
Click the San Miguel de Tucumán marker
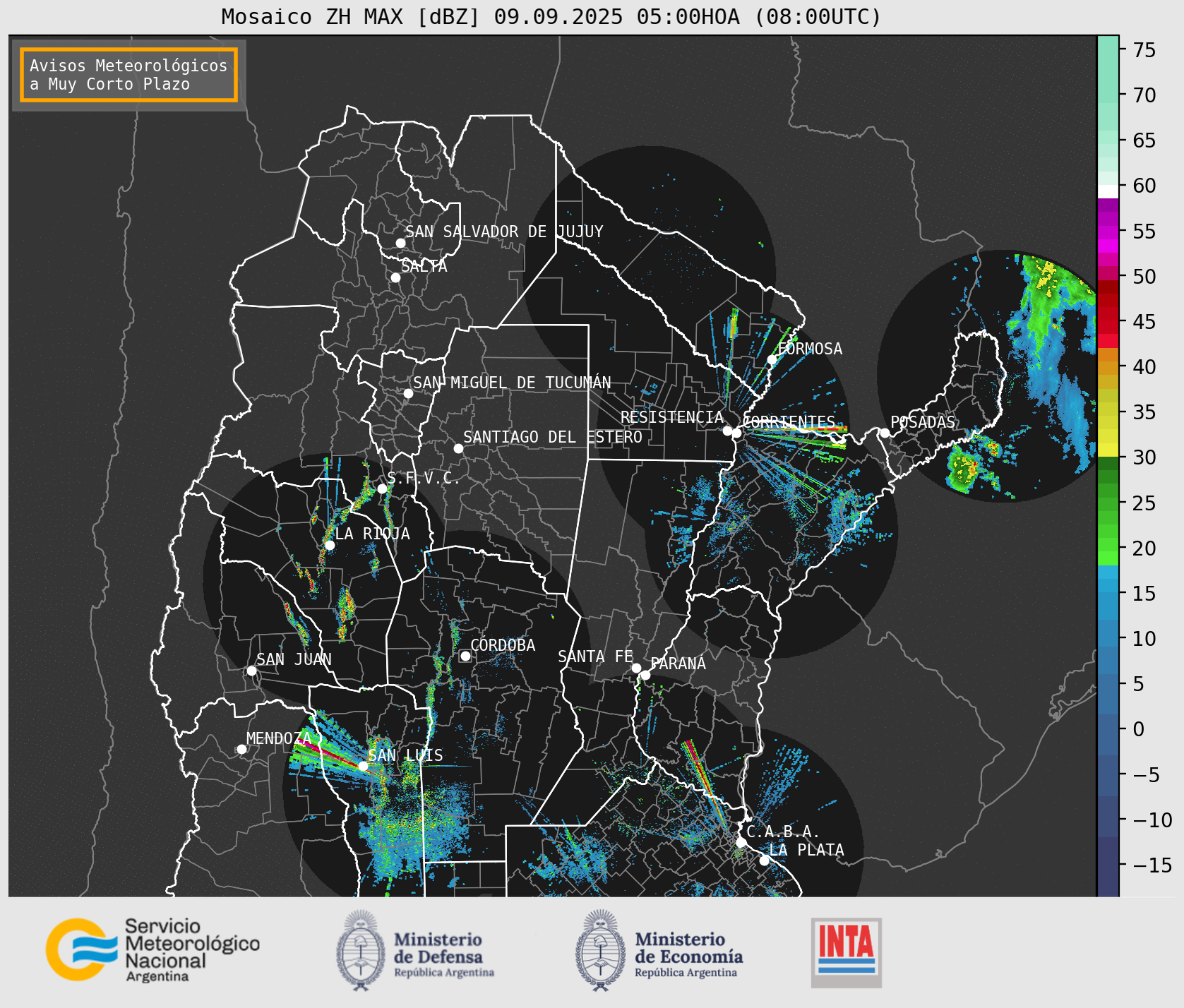408,393
